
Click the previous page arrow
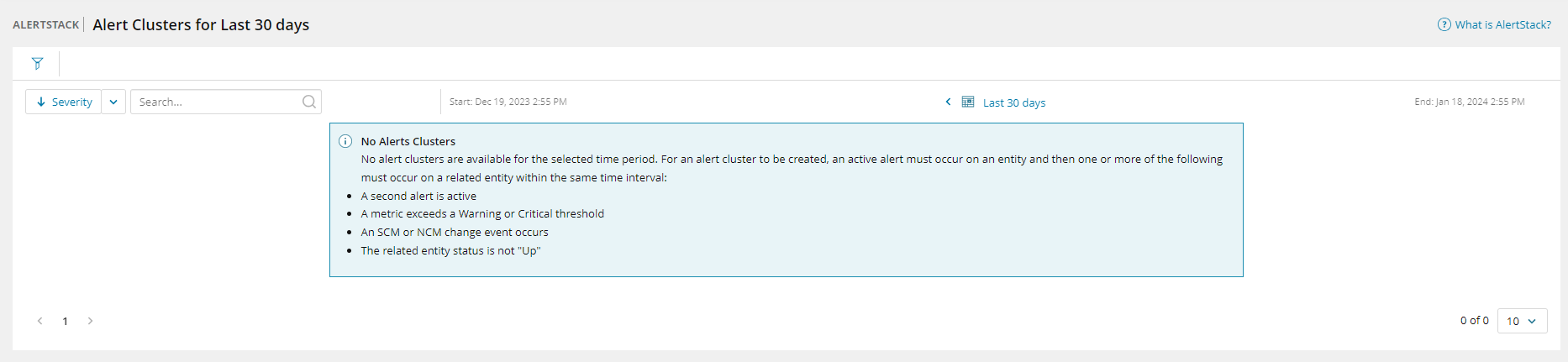[39, 321]
